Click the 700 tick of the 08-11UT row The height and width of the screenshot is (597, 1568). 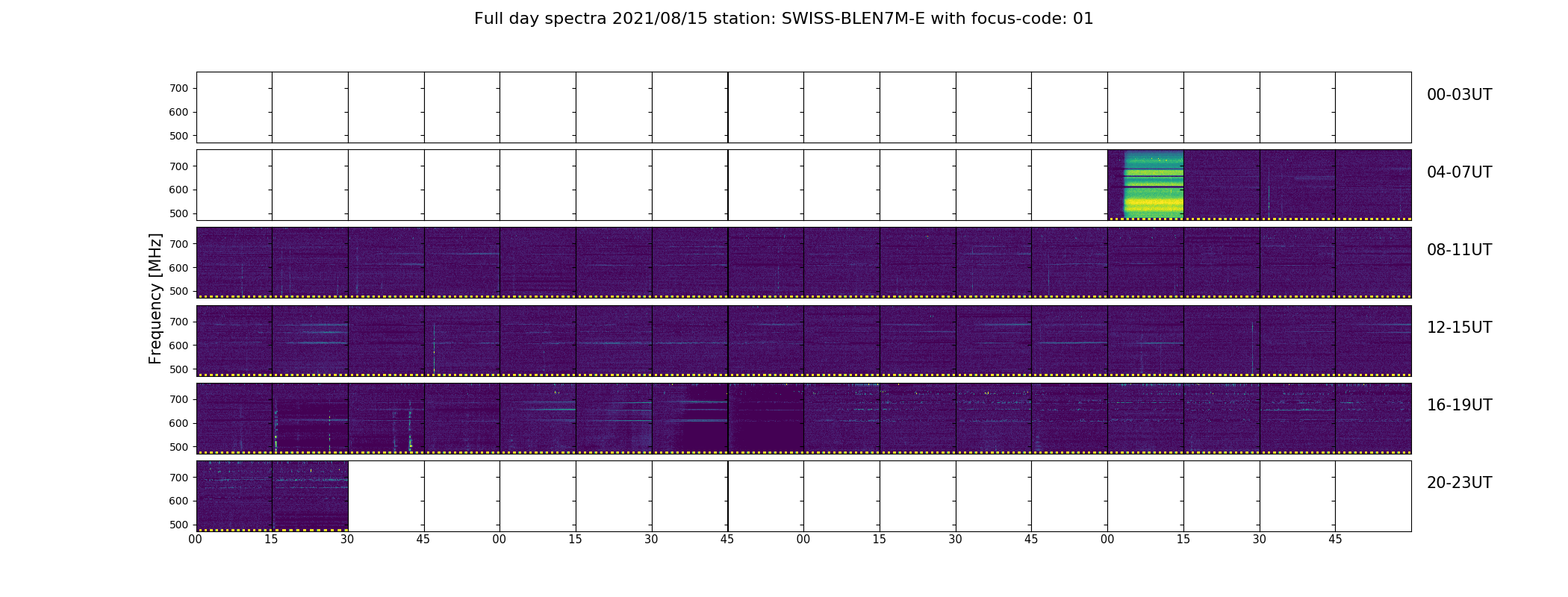[x=179, y=244]
